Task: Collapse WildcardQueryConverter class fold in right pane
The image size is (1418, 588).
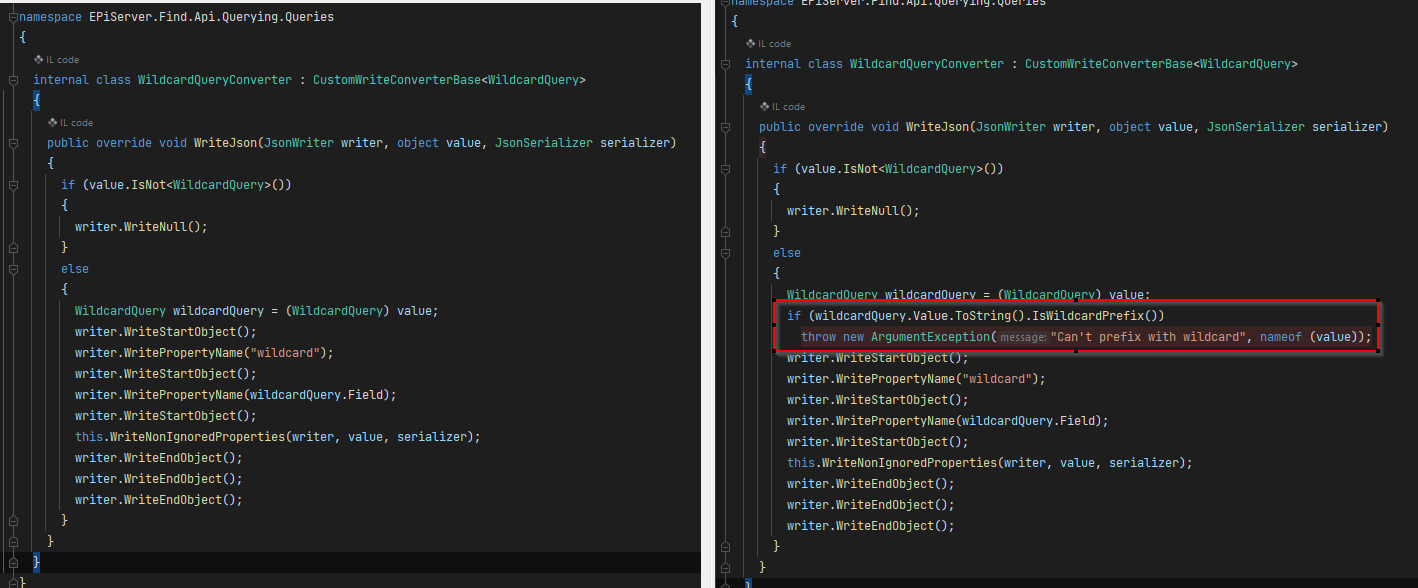Action: [725, 64]
